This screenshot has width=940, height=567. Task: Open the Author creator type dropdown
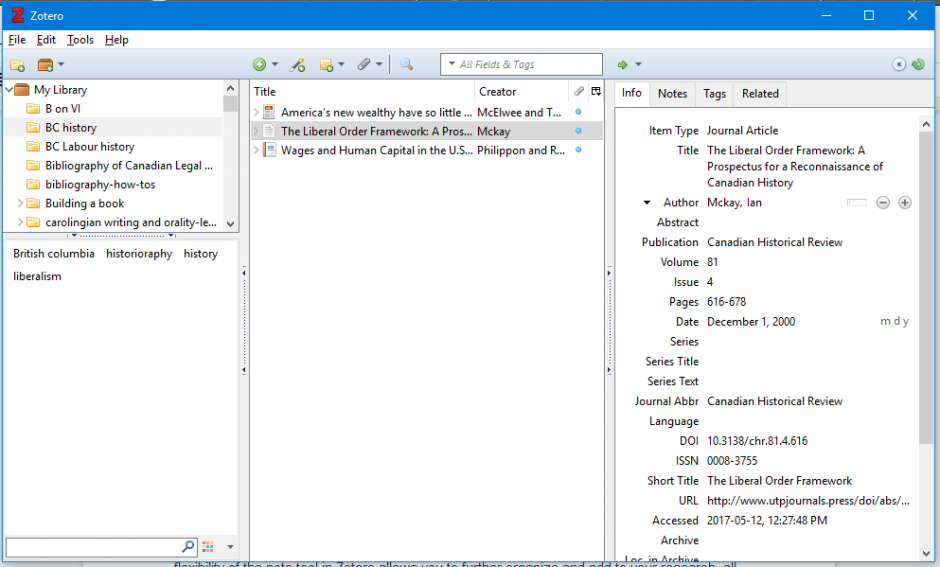[x=647, y=203]
